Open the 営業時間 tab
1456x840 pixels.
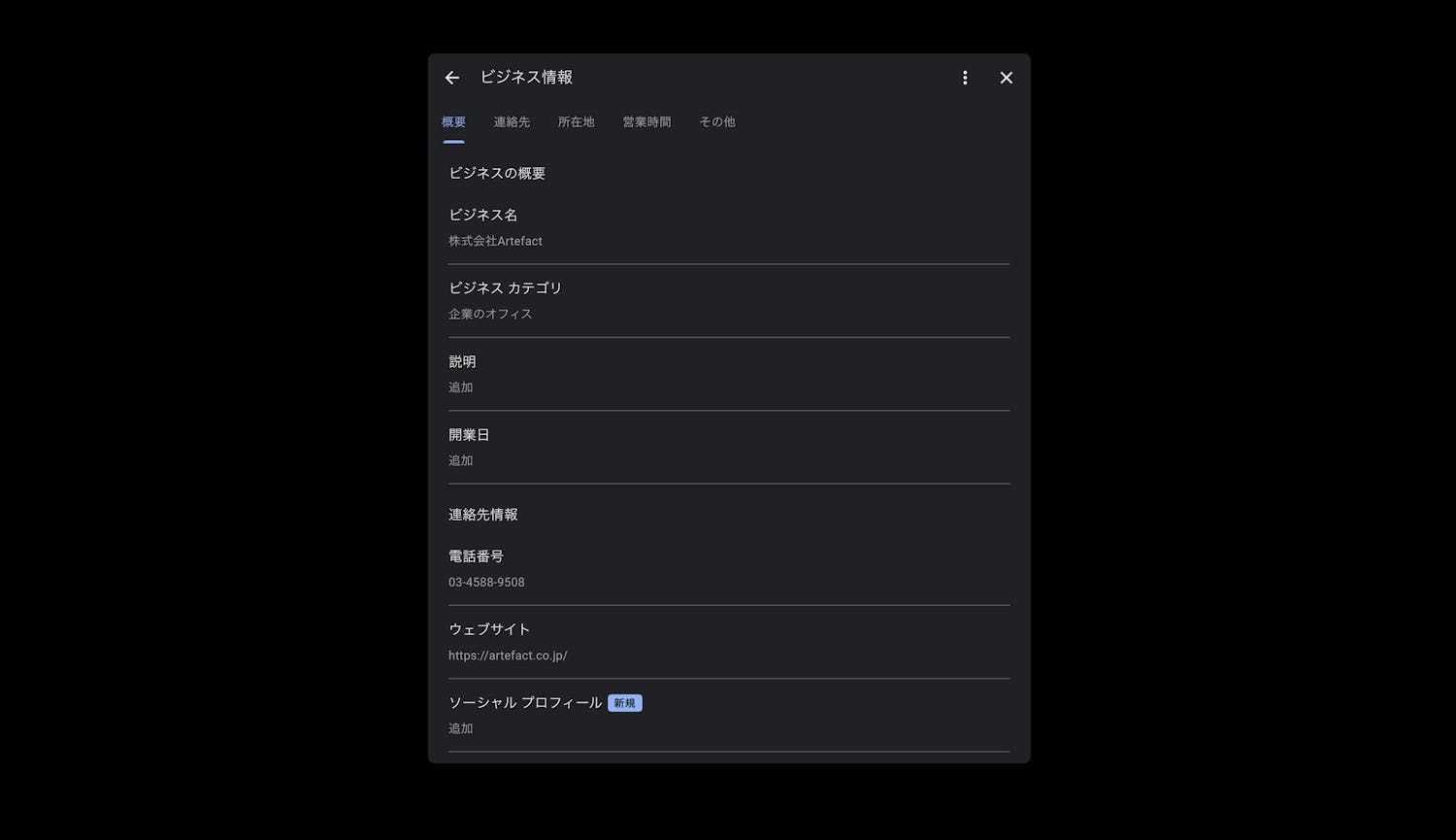point(646,121)
